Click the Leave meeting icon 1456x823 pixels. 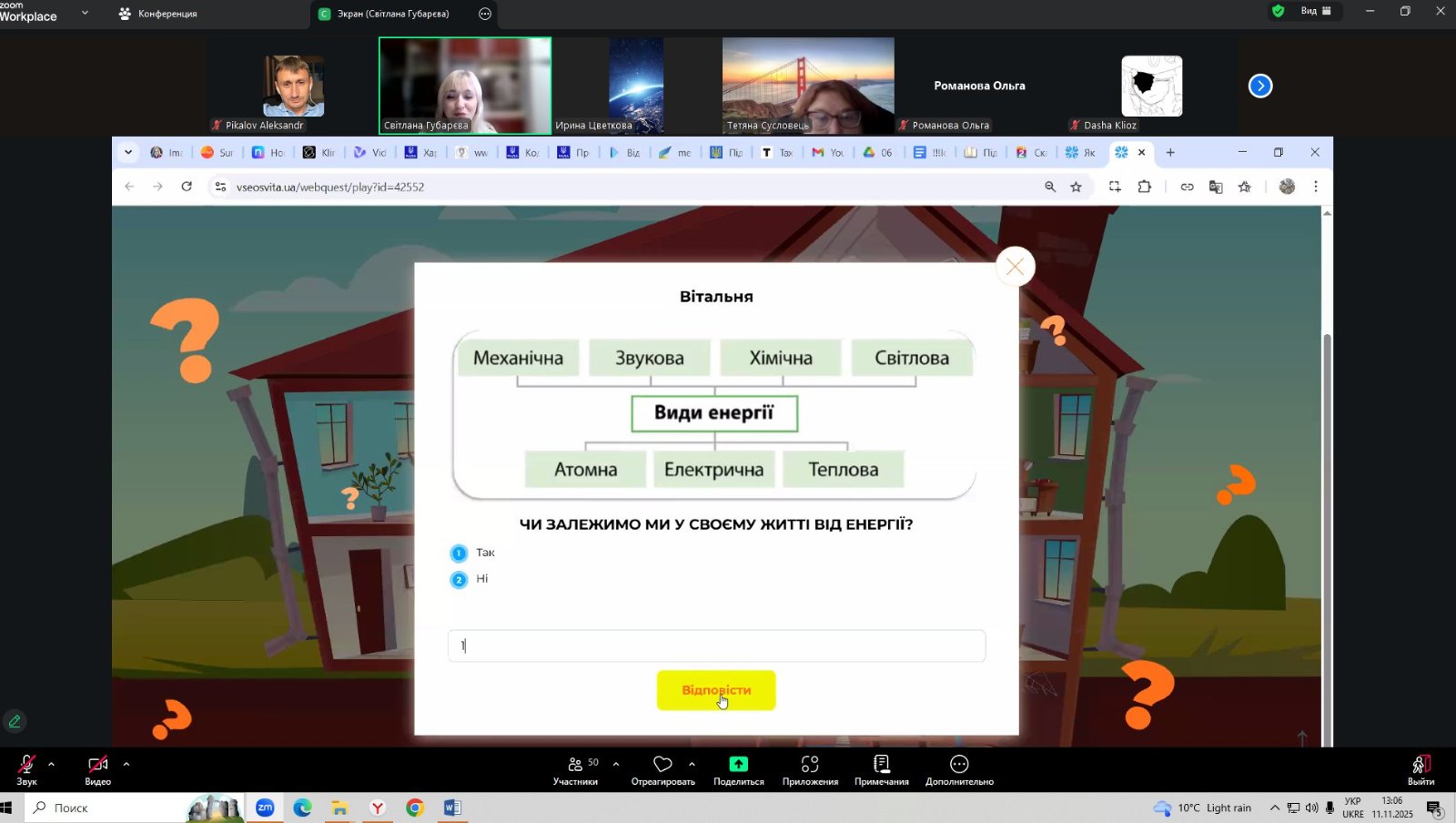pyautogui.click(x=1421, y=765)
